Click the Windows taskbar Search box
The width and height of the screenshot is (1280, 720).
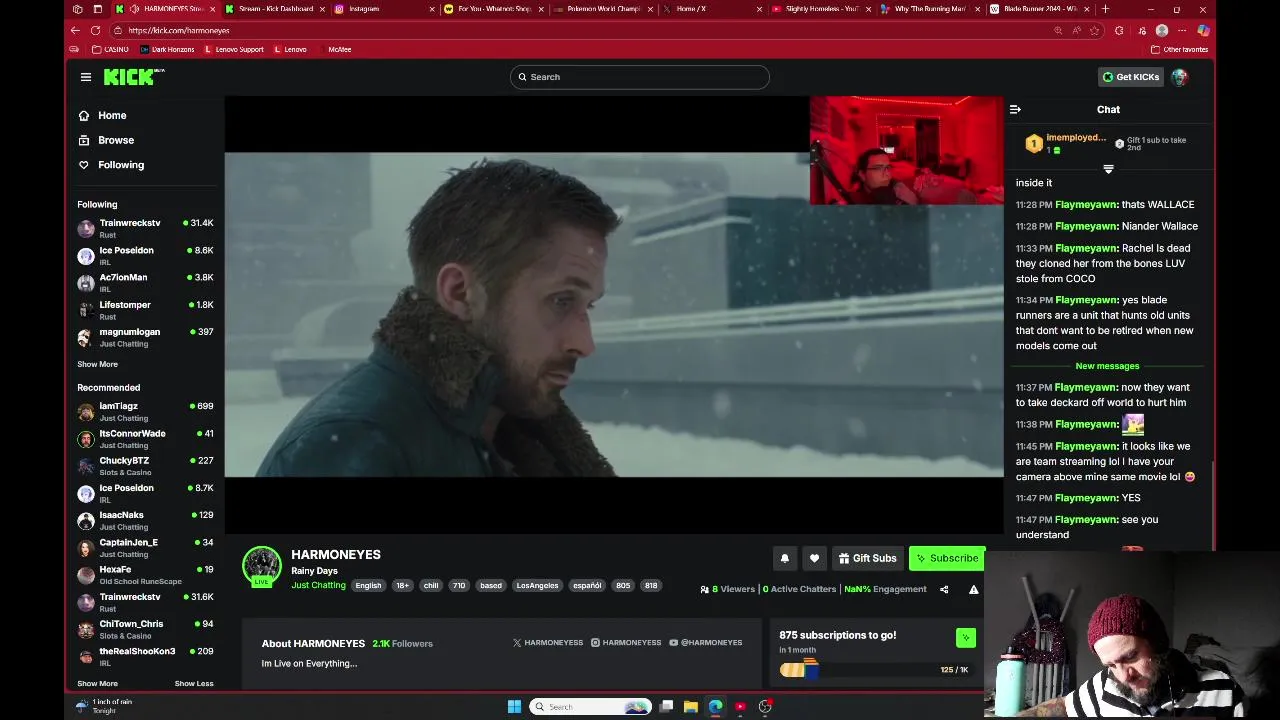coord(590,706)
